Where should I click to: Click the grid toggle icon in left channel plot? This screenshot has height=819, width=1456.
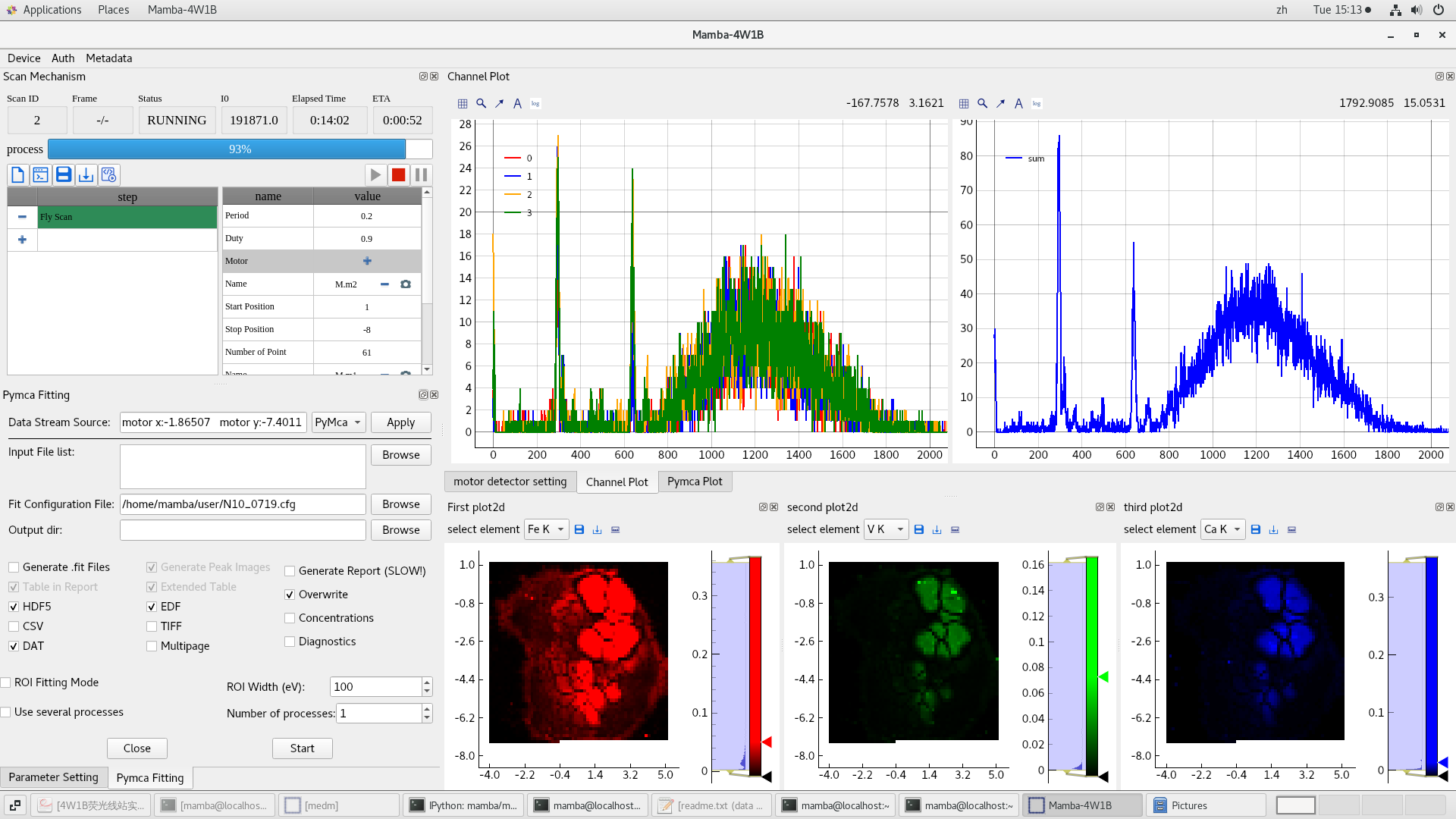click(x=463, y=104)
